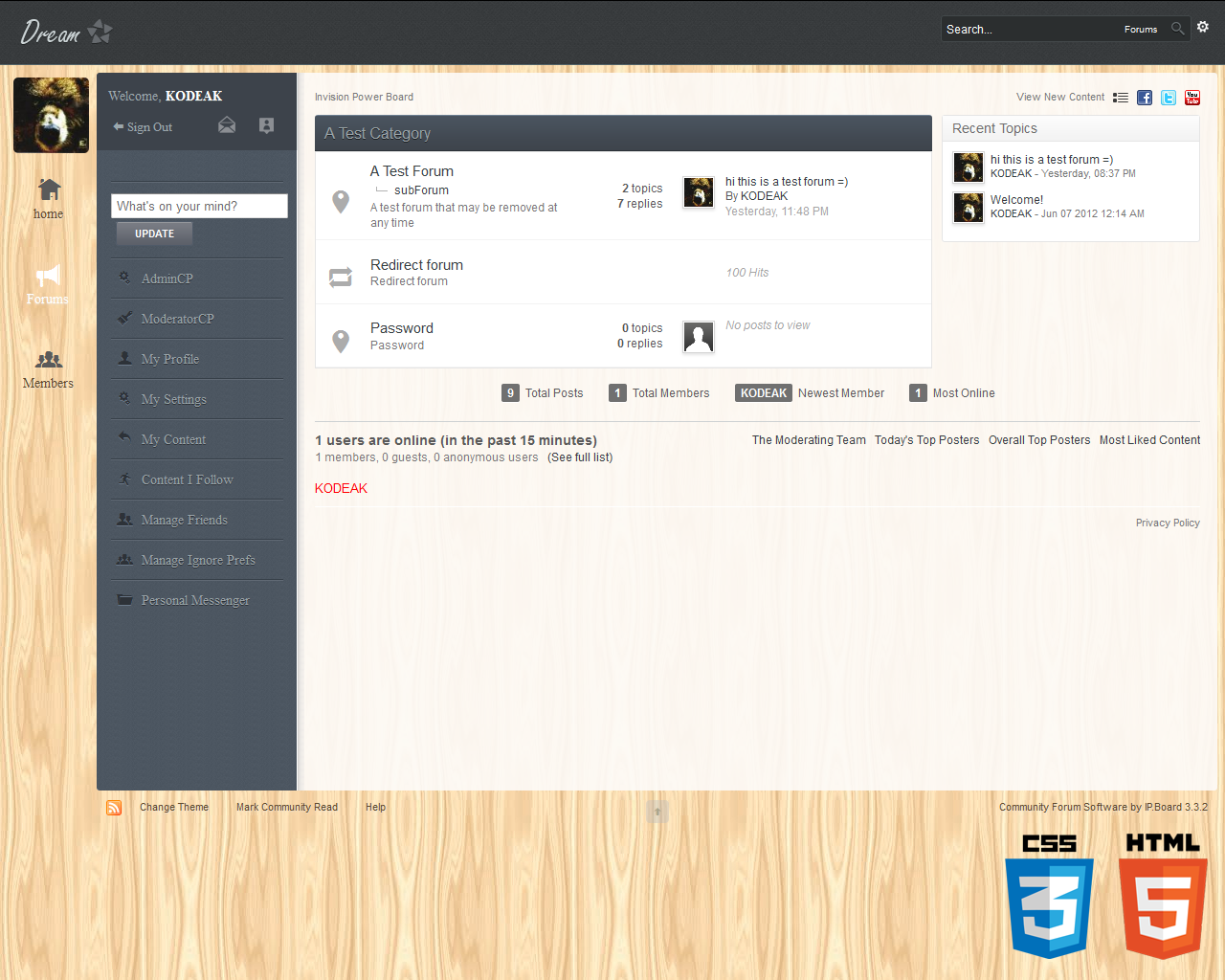This screenshot has width=1225, height=980.
Task: Open the advanced search gear icon
Action: click(1203, 28)
